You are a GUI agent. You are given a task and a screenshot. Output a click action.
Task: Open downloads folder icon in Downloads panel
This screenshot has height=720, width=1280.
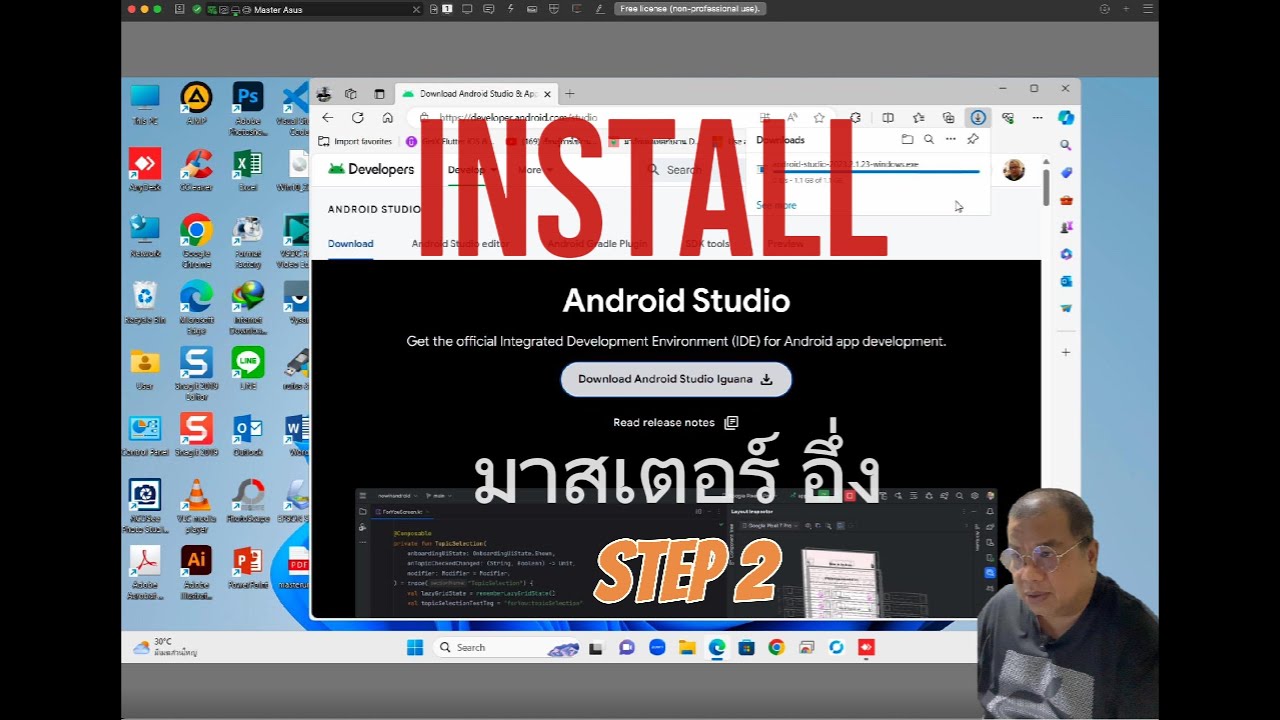click(907, 140)
